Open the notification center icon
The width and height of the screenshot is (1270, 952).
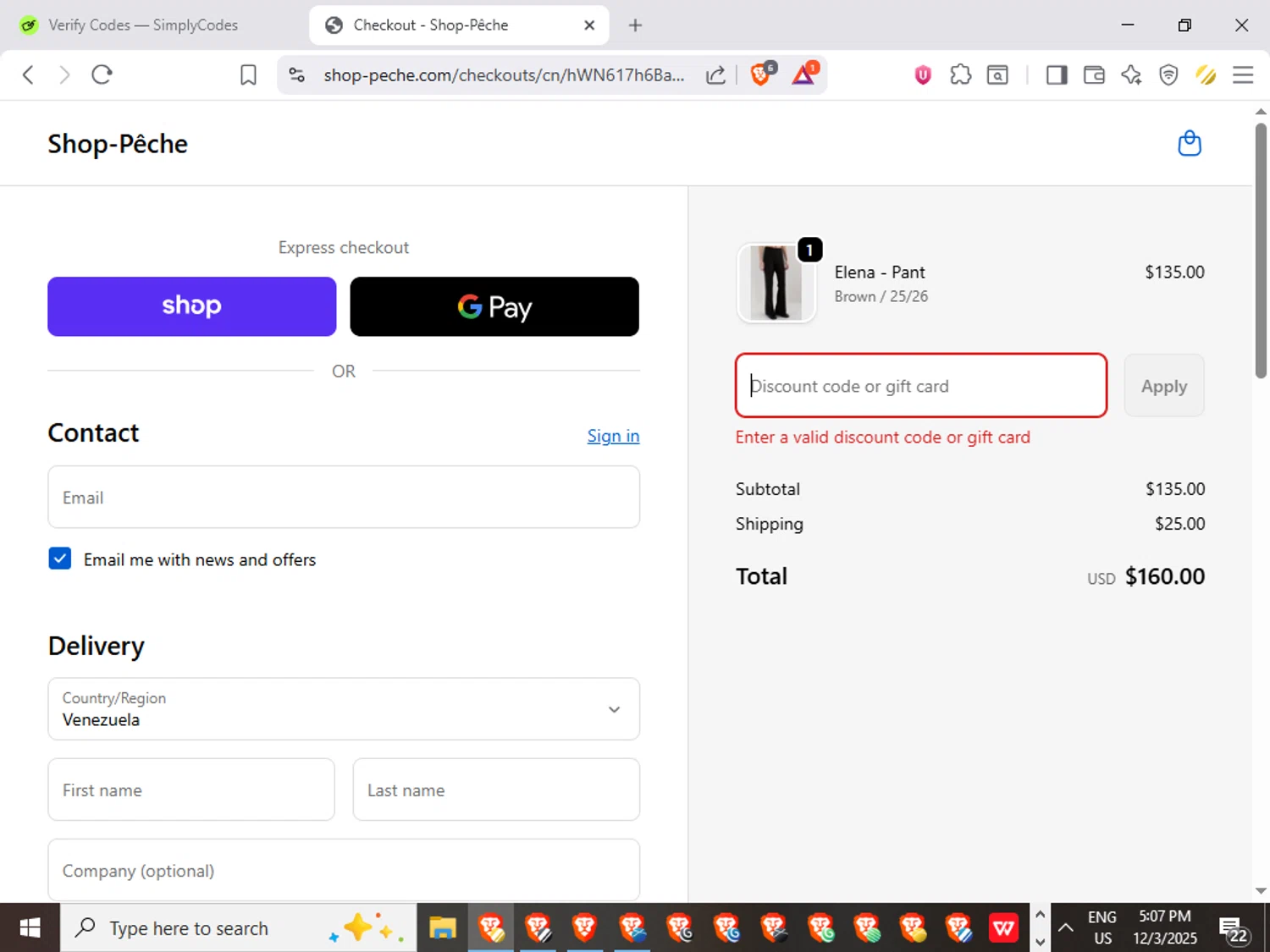[x=1234, y=929]
